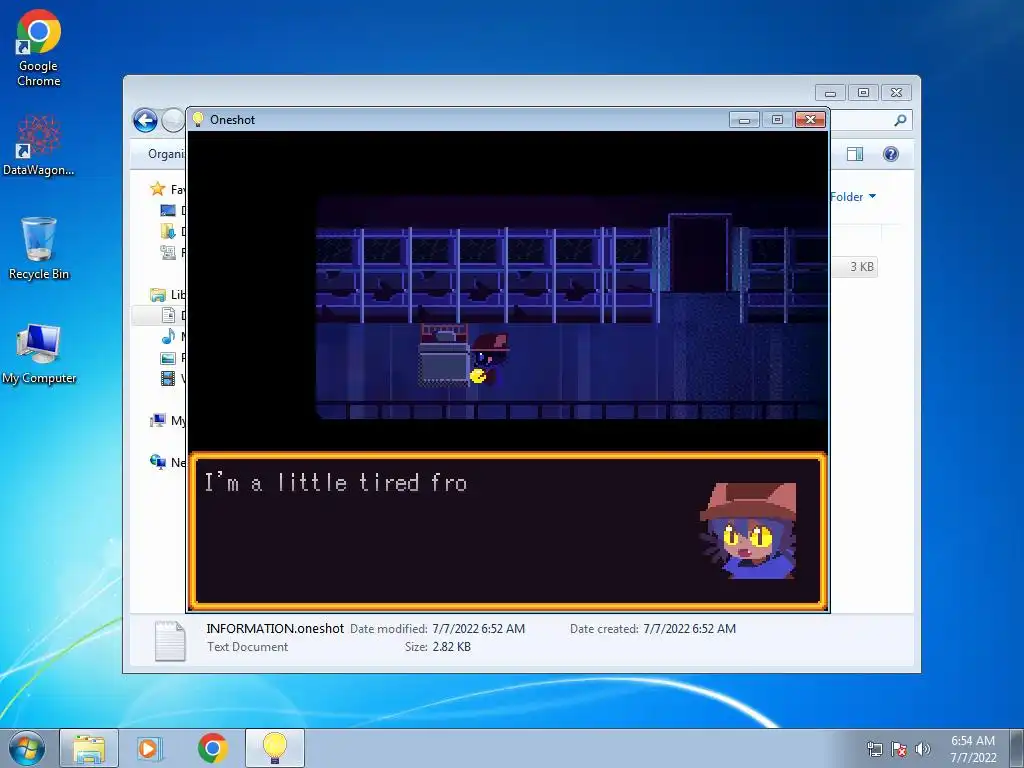Click the Date modified value
This screenshot has width=1024, height=768.
[x=478, y=628]
